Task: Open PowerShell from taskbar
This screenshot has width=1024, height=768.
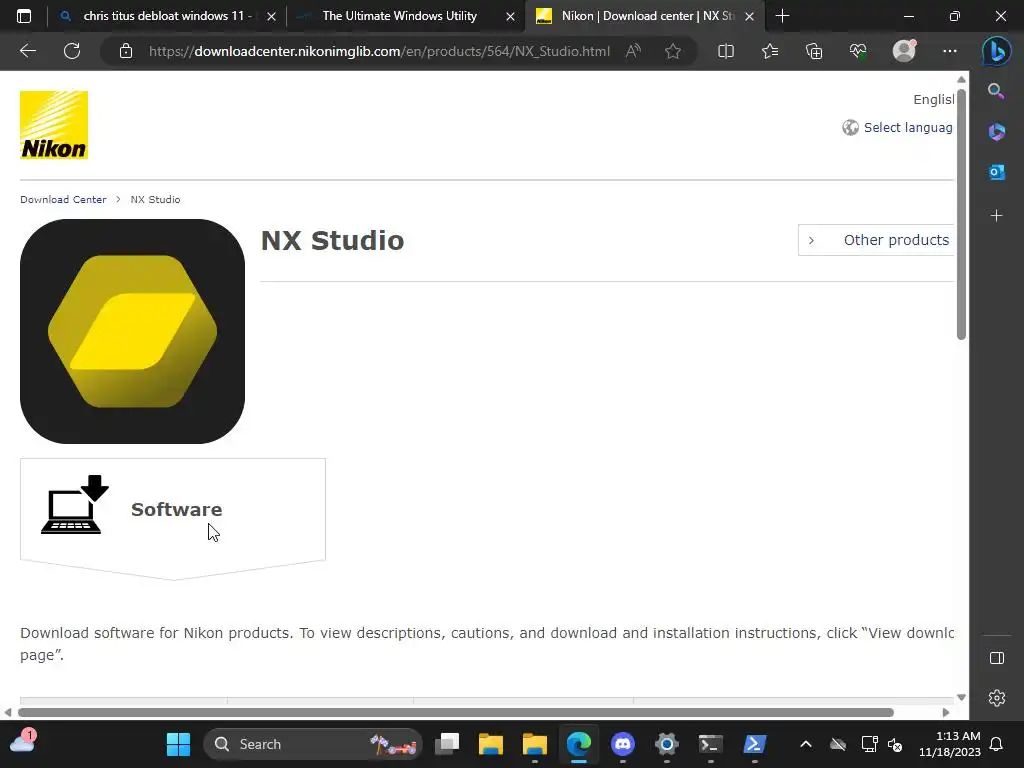Action: click(x=754, y=744)
